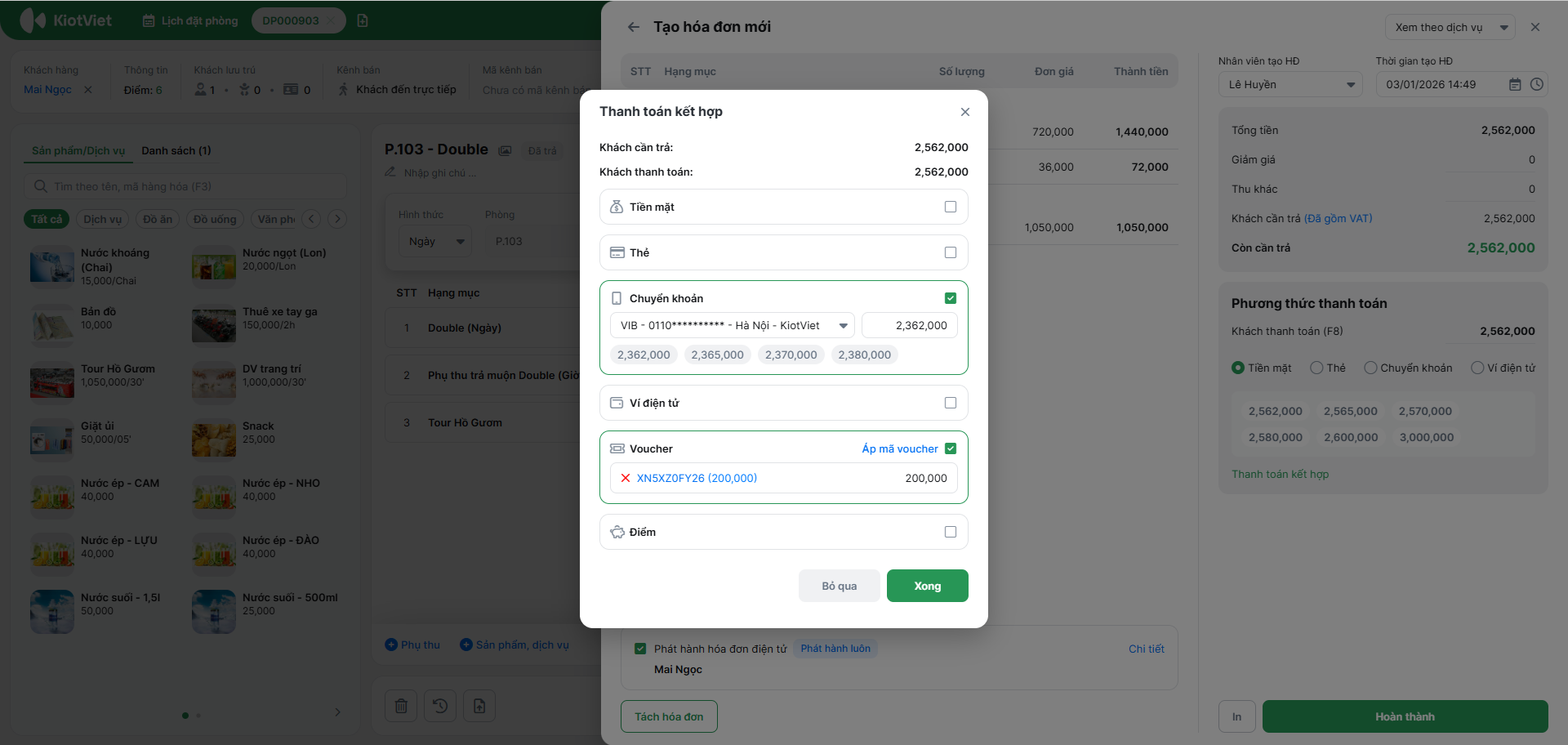Click the Áp mã voucher link
Screen dimensions: 1568x745
pyautogui.click(x=900, y=448)
